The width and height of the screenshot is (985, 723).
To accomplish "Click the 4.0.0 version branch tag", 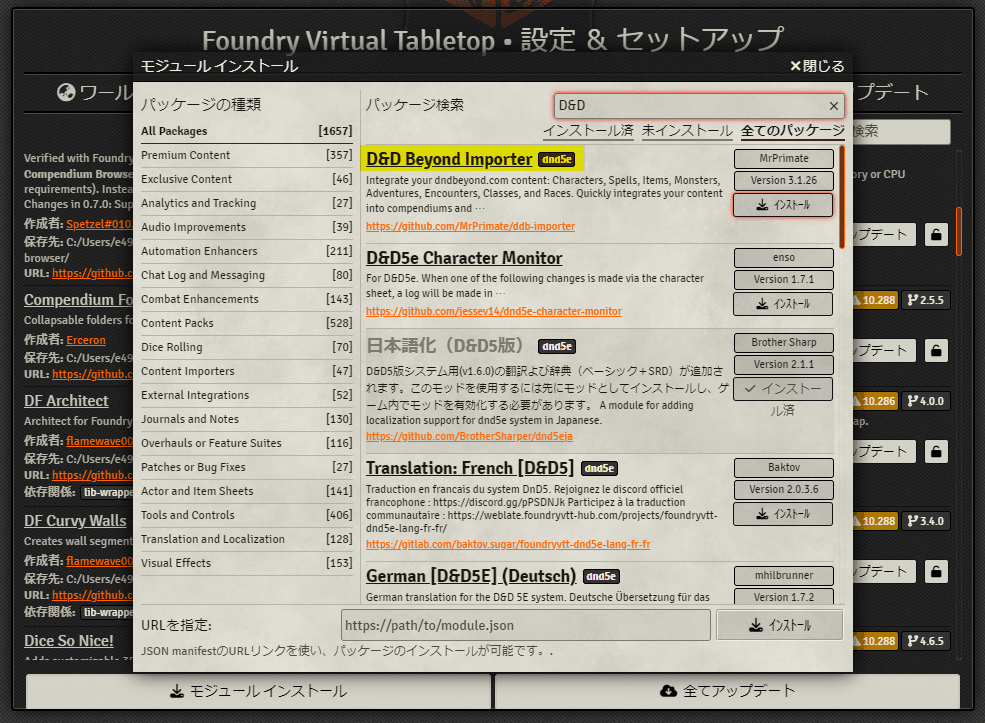I will click(926, 401).
